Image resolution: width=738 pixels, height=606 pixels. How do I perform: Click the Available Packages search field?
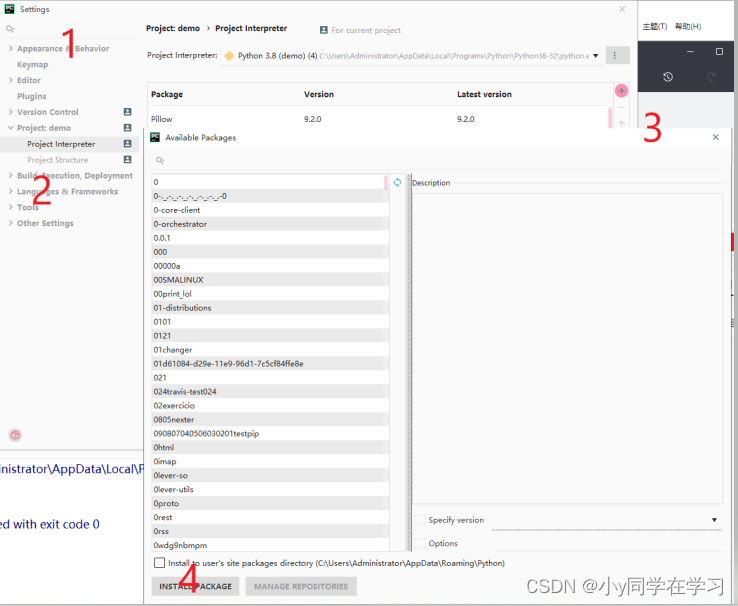(x=438, y=160)
